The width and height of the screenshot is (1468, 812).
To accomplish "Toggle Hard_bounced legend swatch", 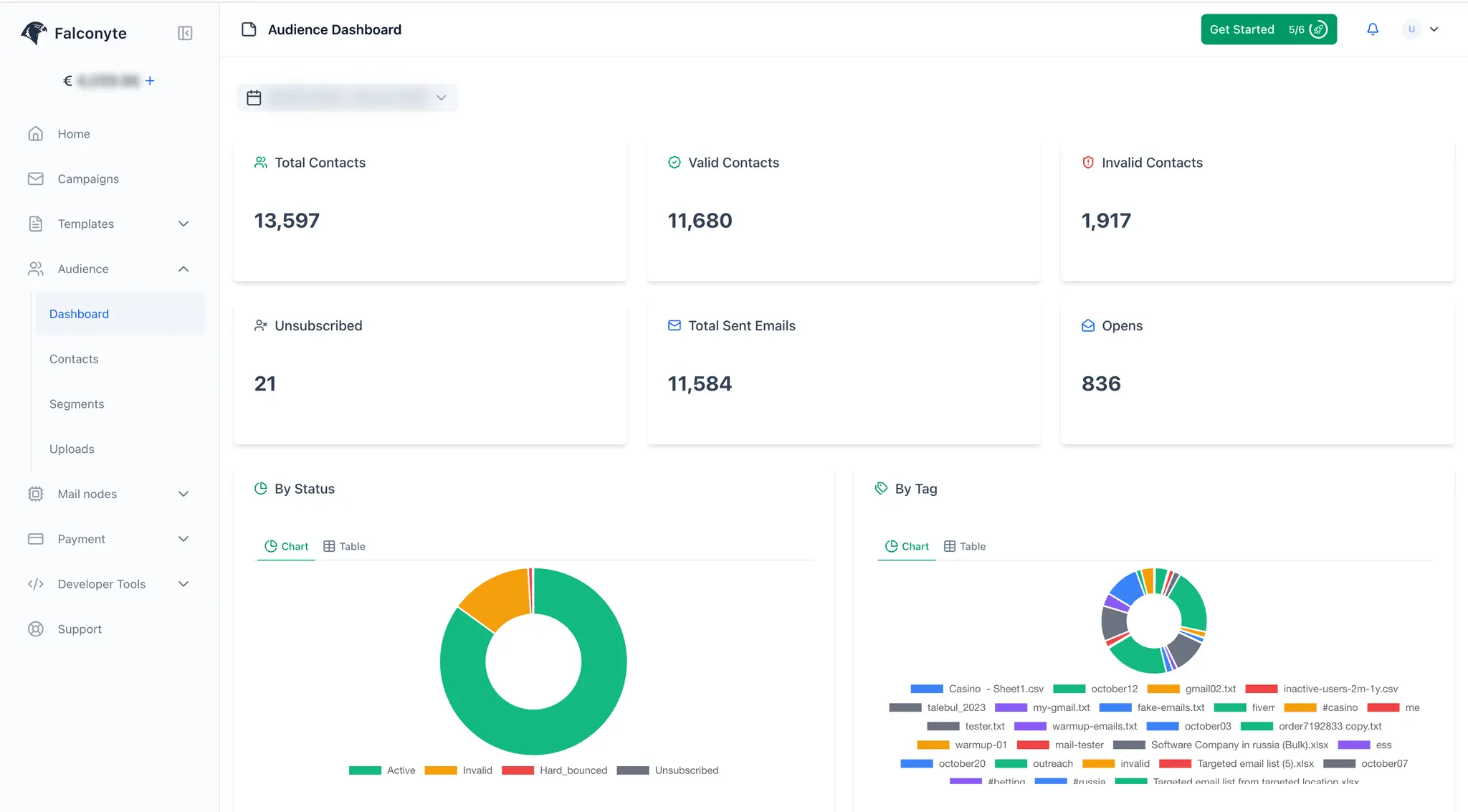I will (518, 770).
